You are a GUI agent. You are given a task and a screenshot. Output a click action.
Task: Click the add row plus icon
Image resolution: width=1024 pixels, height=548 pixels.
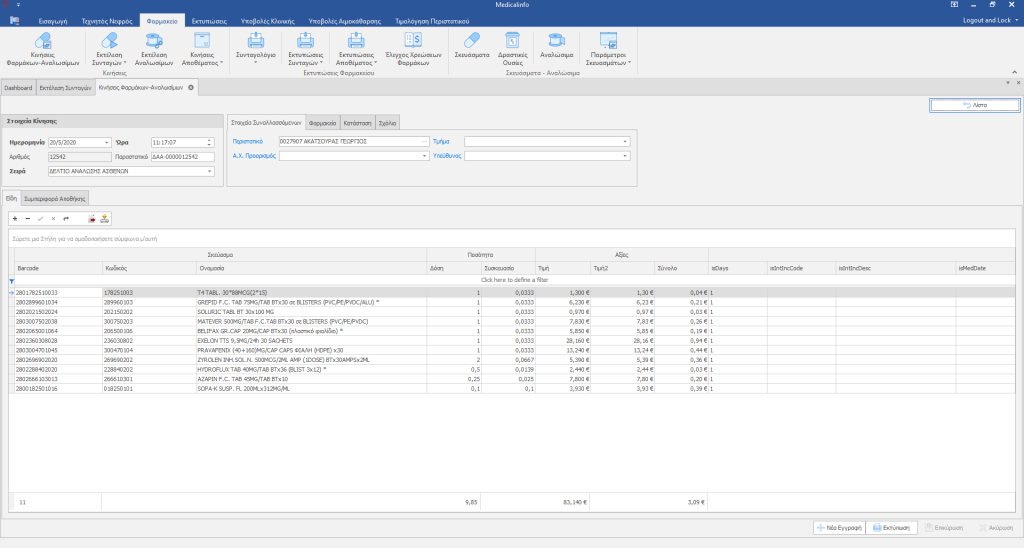[x=15, y=218]
